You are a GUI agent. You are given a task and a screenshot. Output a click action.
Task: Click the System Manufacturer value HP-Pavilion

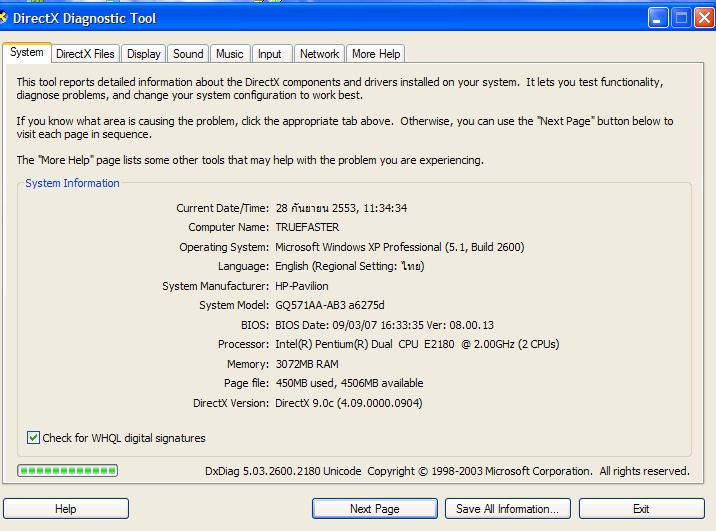coord(301,286)
